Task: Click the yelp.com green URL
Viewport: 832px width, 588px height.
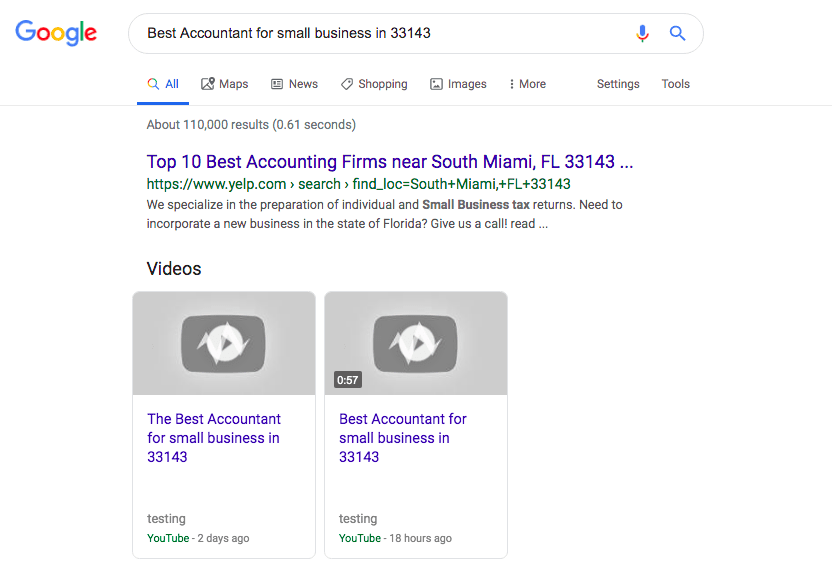Action: (358, 184)
